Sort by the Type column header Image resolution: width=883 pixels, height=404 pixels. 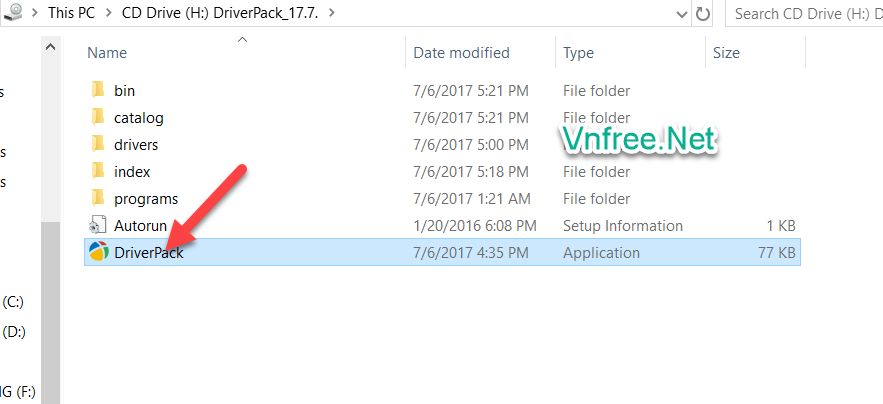pyautogui.click(x=578, y=53)
